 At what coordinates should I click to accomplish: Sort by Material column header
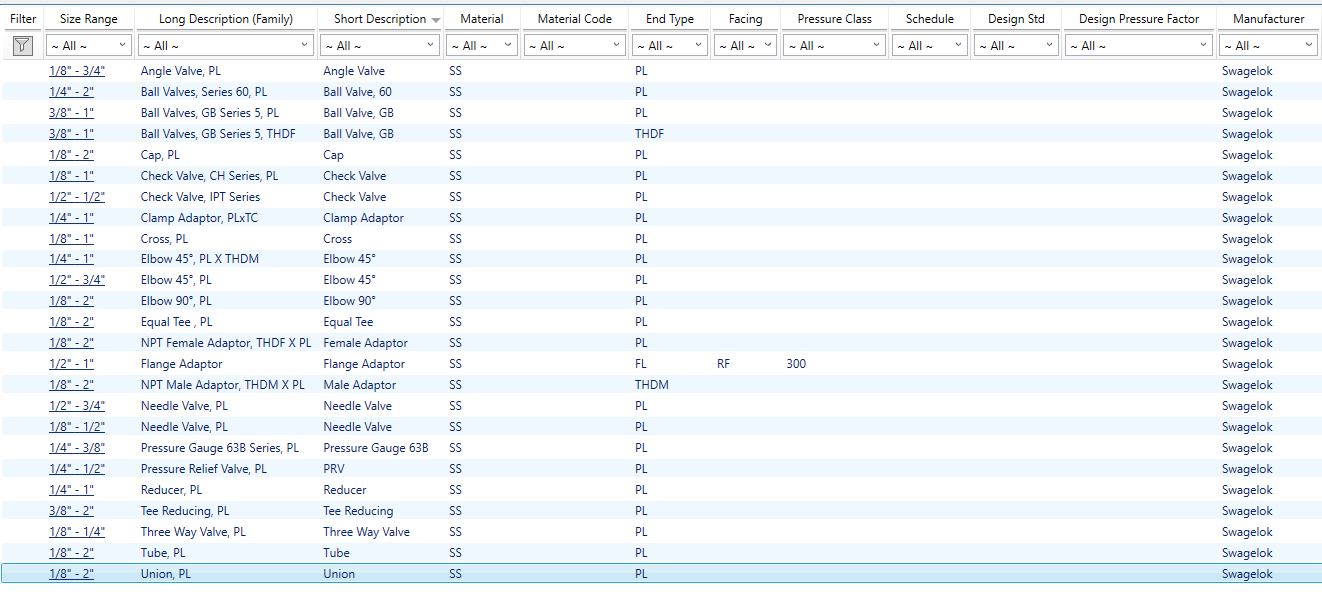pyautogui.click(x=482, y=19)
